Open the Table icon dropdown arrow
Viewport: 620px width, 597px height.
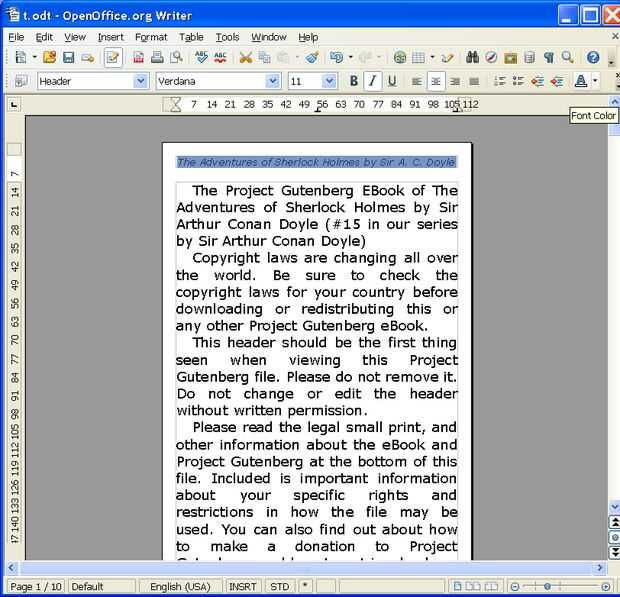point(432,58)
